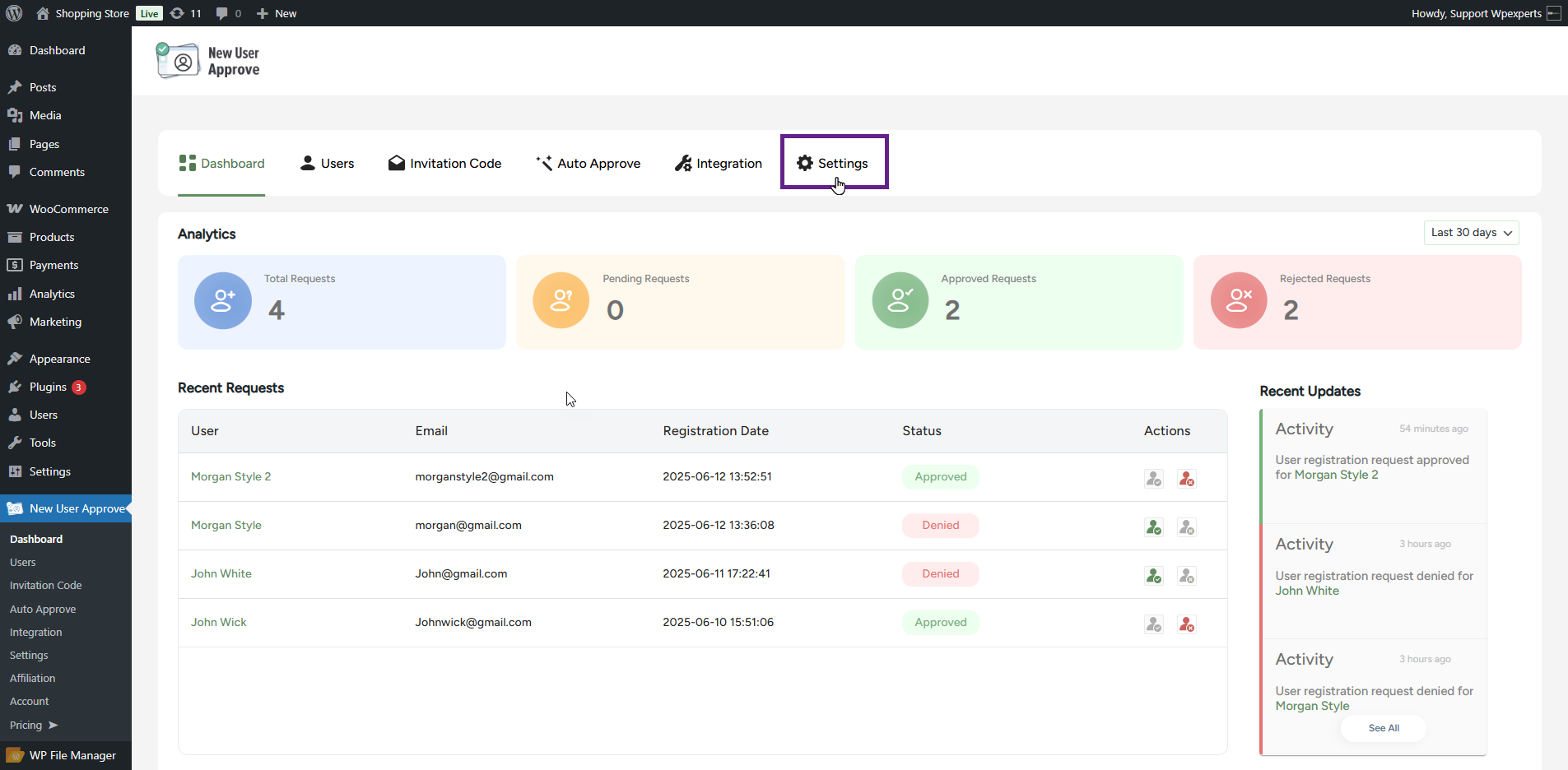
Task: Click the comments bubble in admin bar
Action: click(x=228, y=13)
